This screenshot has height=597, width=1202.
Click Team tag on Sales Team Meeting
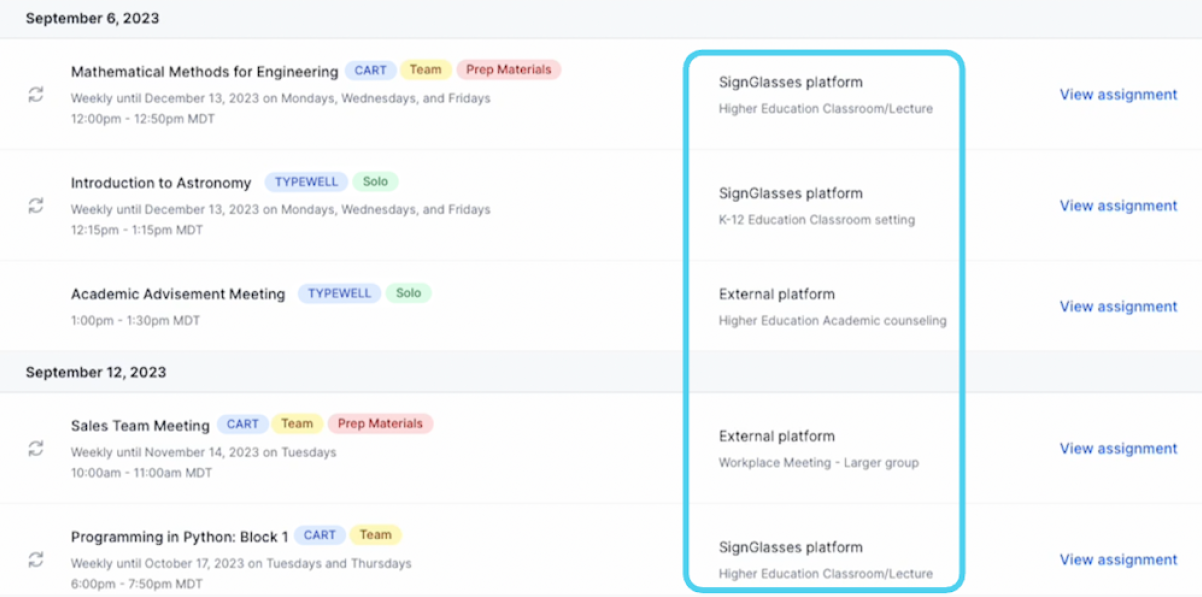tap(297, 424)
